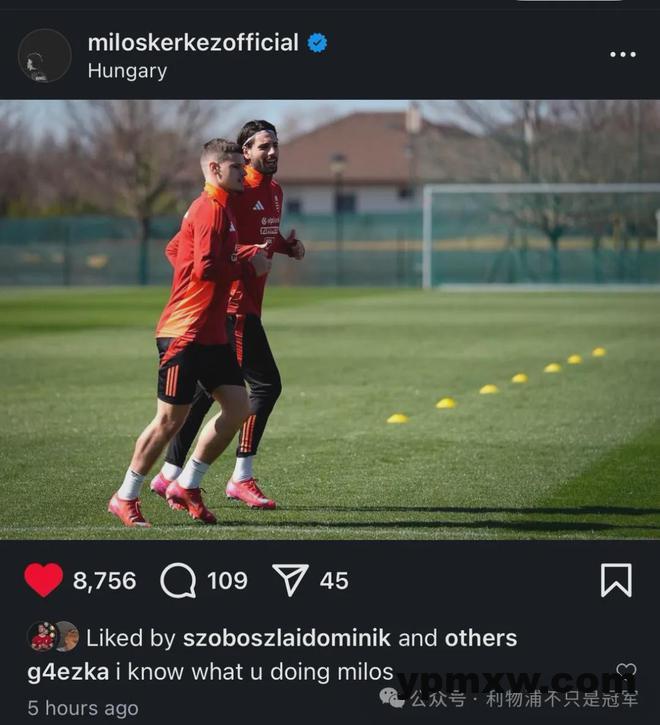Open the first liked-by avatar in red shirt
The height and width of the screenshot is (725, 660).
point(42,637)
